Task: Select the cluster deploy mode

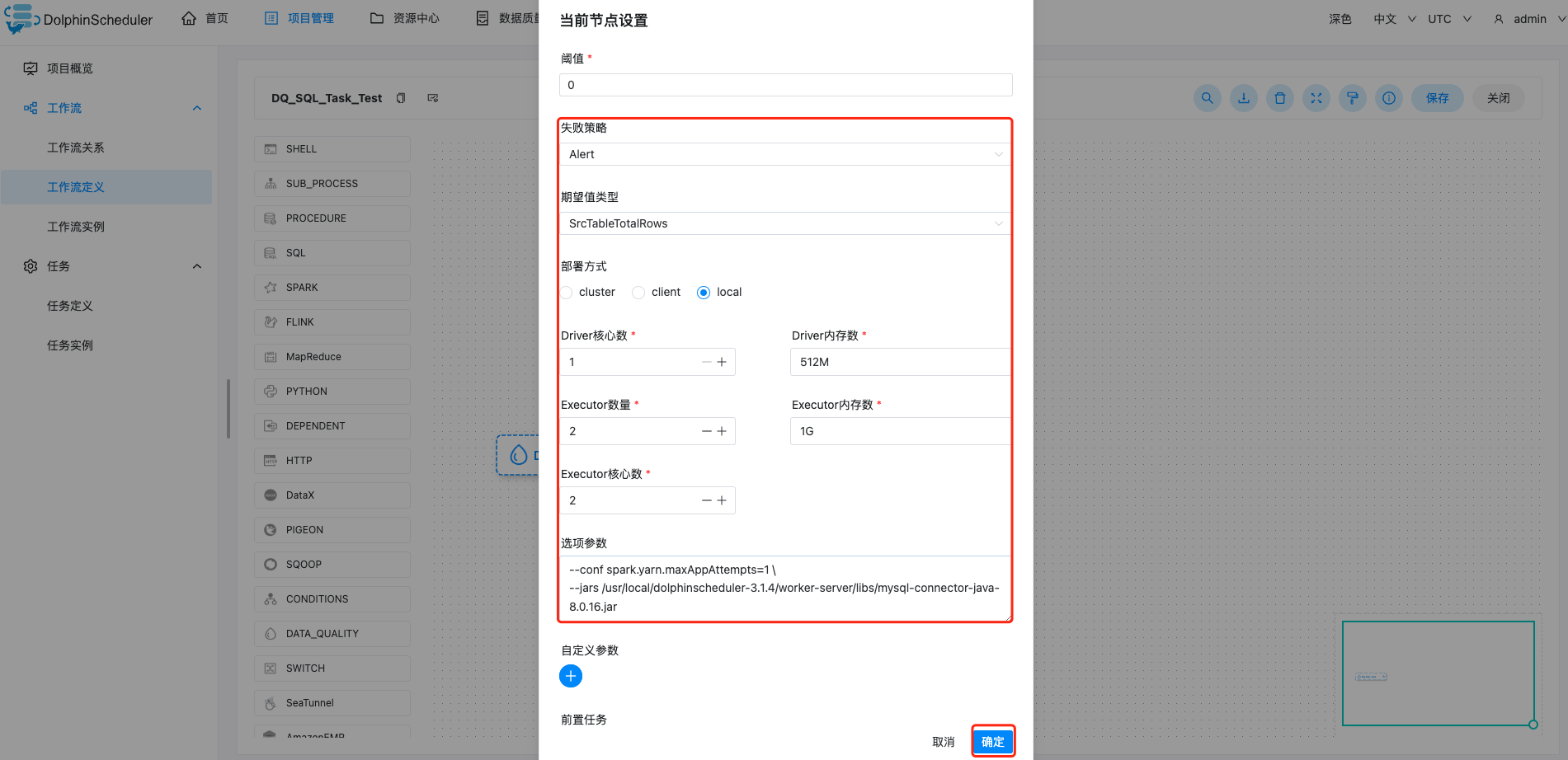Action: [588, 293]
